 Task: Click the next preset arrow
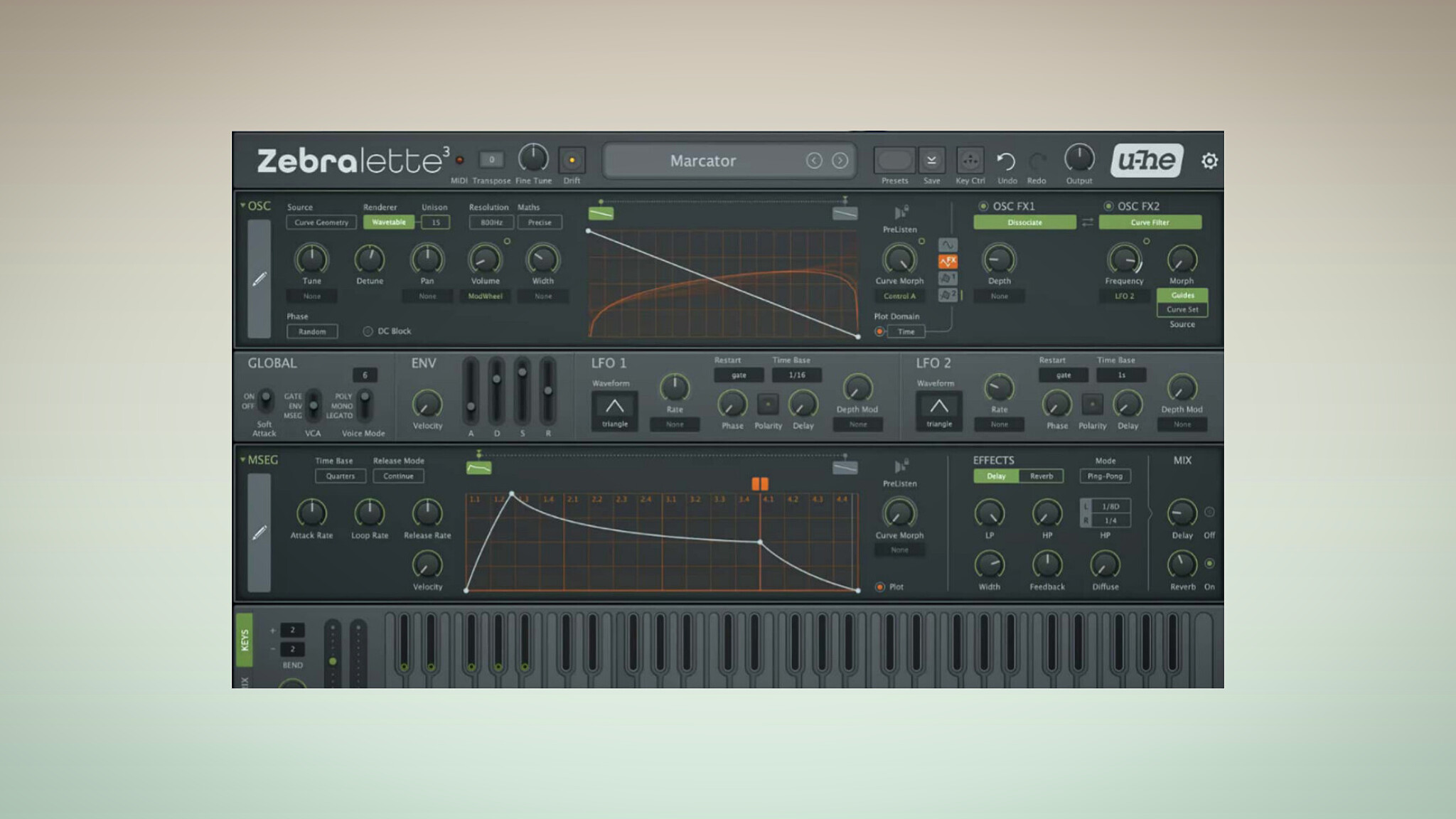click(x=840, y=161)
